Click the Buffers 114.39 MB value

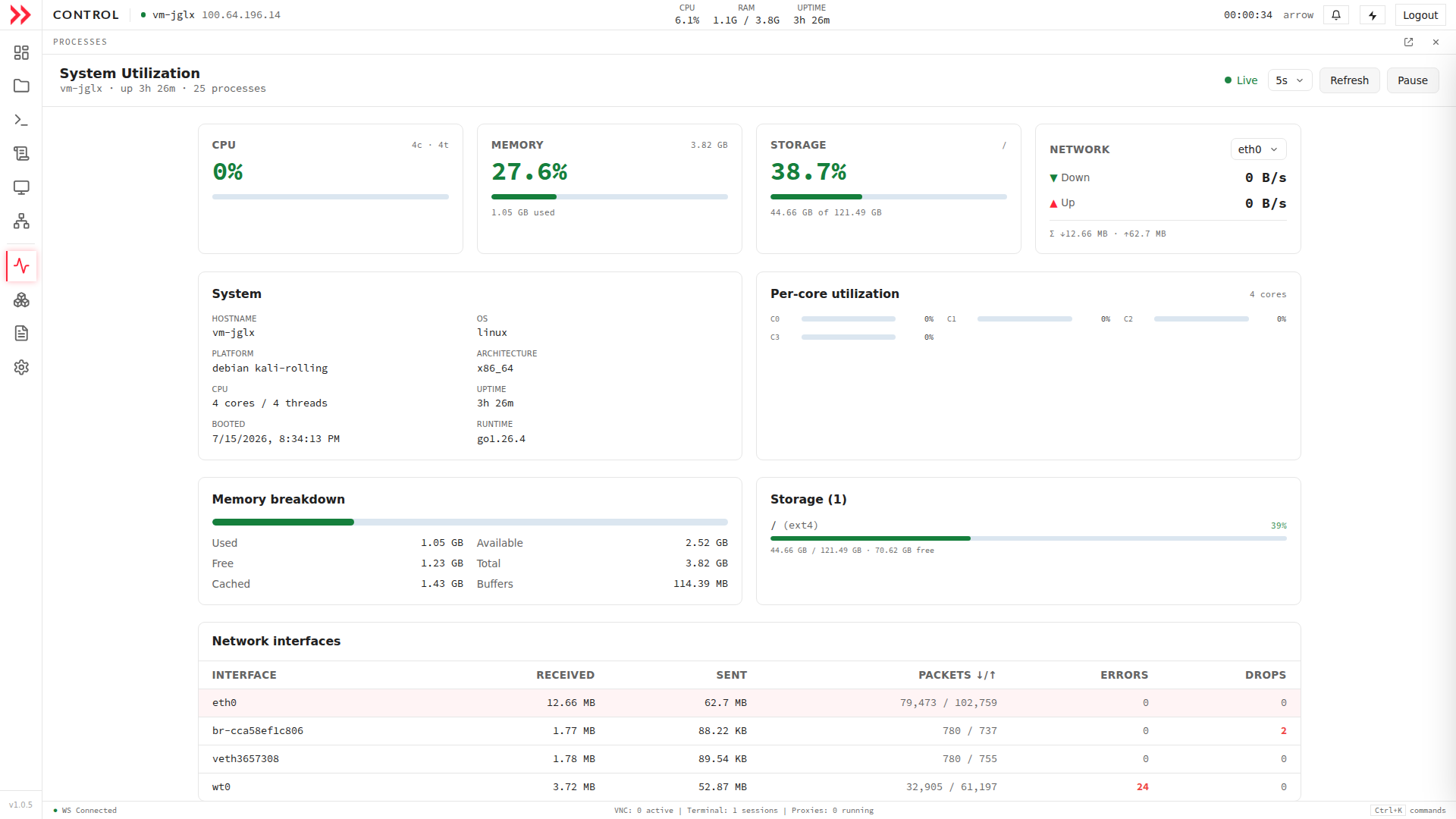point(700,584)
